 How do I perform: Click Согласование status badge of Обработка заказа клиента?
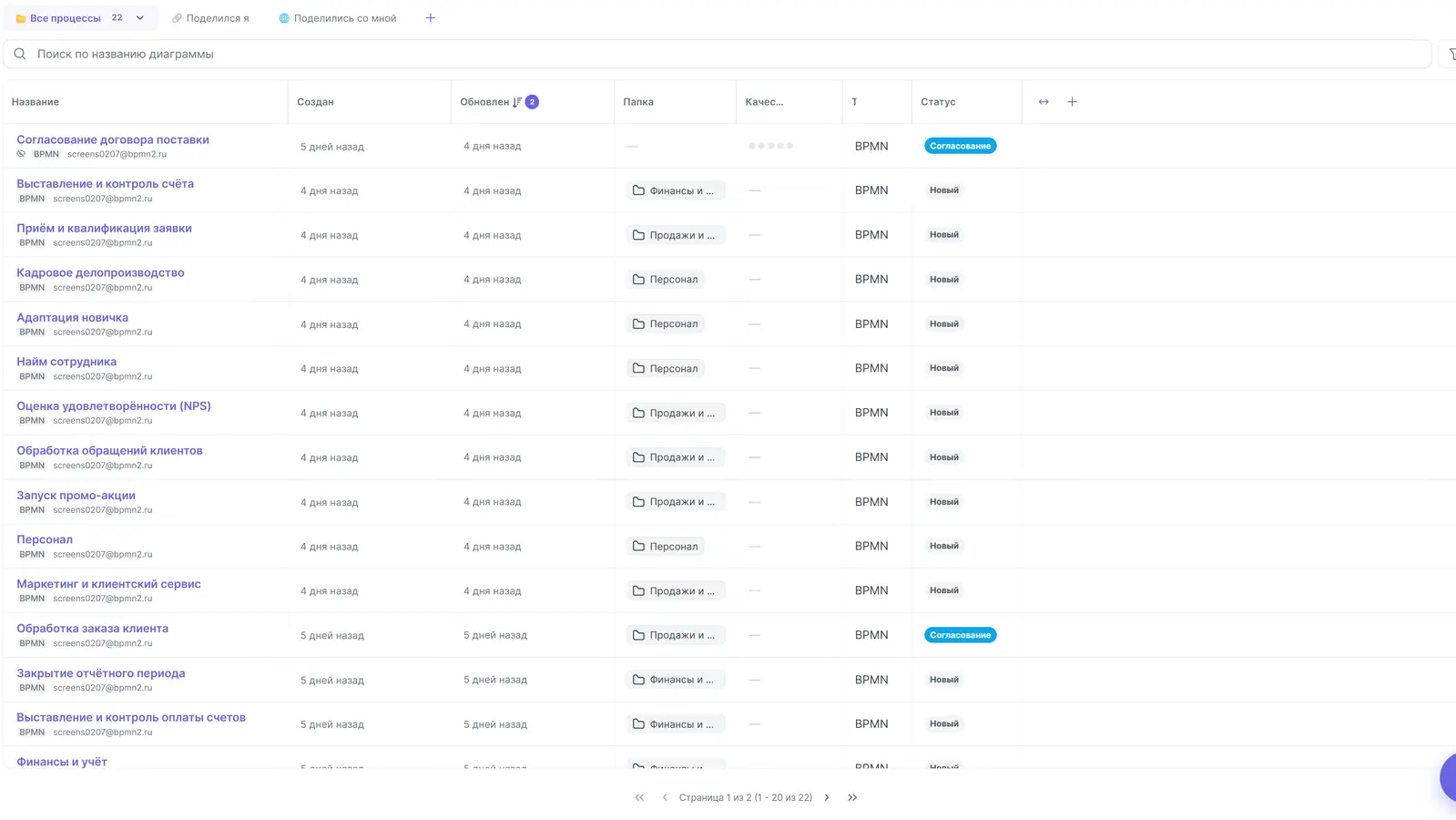pos(960,635)
